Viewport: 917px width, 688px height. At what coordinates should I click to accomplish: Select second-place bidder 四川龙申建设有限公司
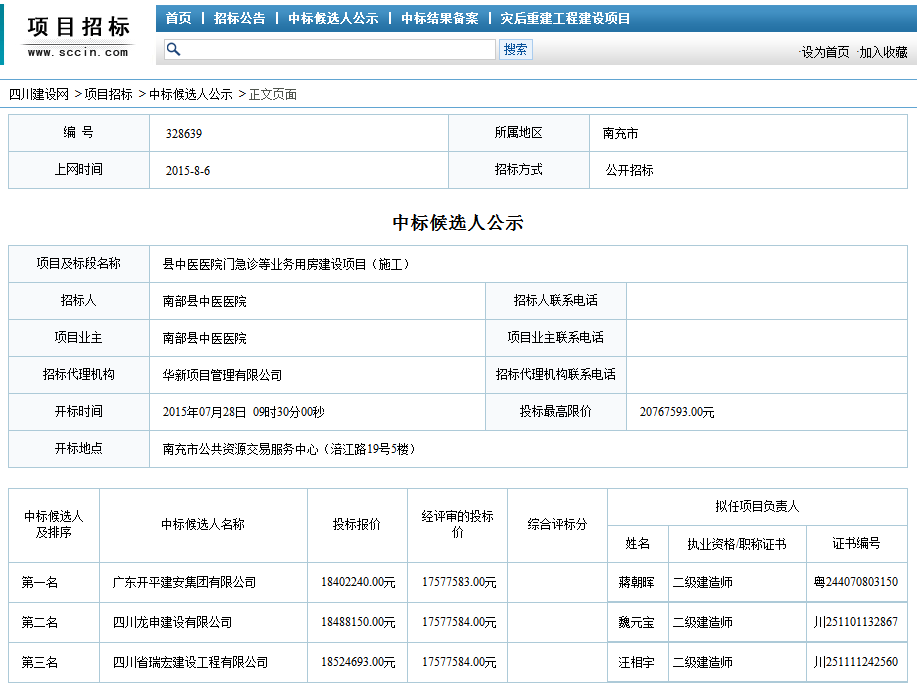[172, 622]
